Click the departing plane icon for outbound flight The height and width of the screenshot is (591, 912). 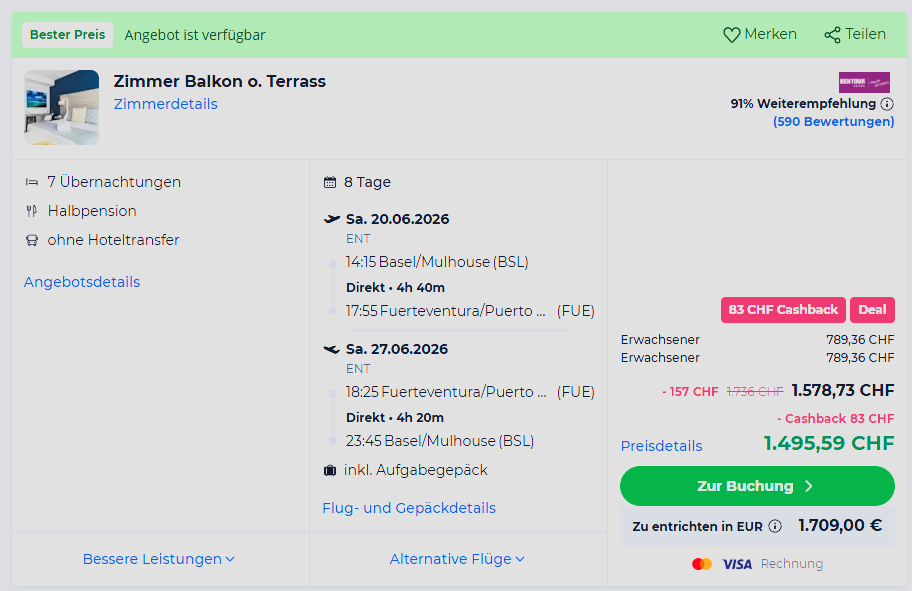pyautogui.click(x=332, y=219)
